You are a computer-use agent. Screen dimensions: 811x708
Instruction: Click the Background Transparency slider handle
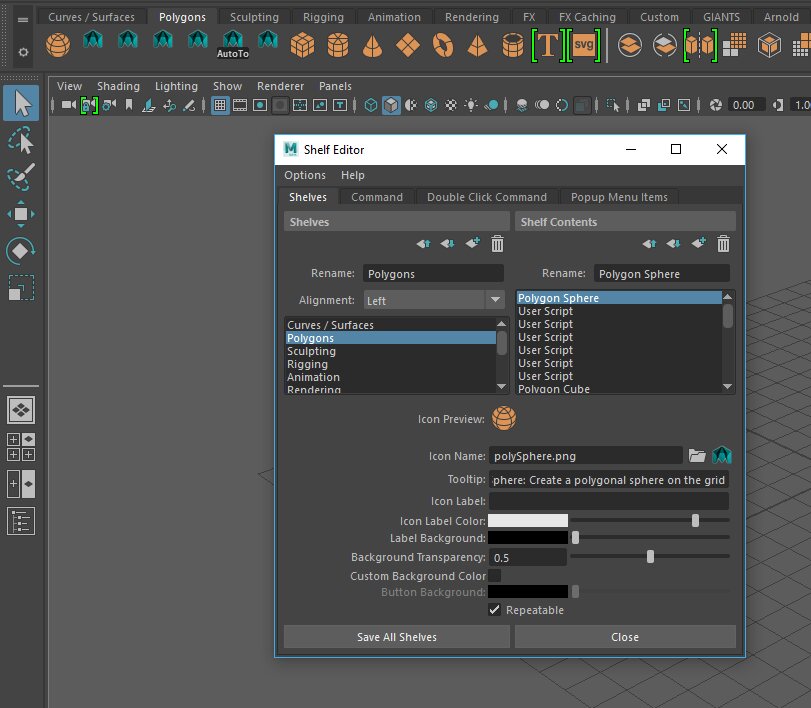click(x=650, y=557)
